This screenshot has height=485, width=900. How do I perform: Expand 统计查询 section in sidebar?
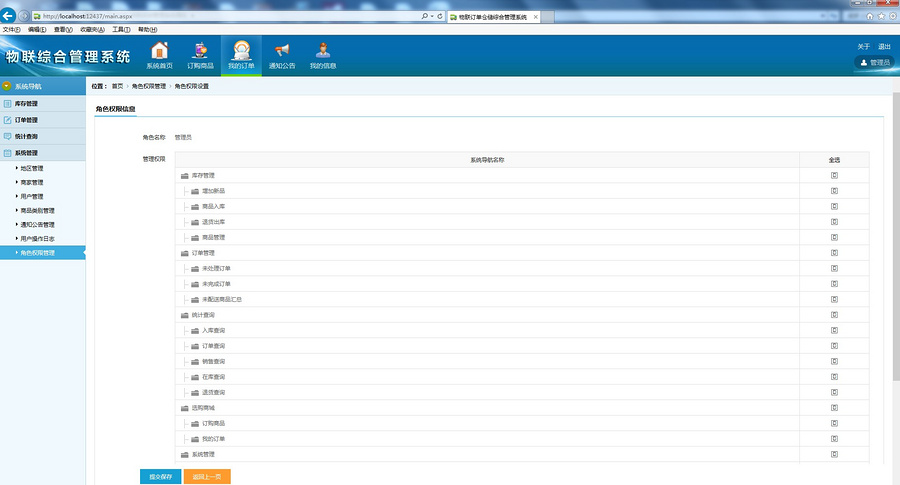(x=42, y=137)
